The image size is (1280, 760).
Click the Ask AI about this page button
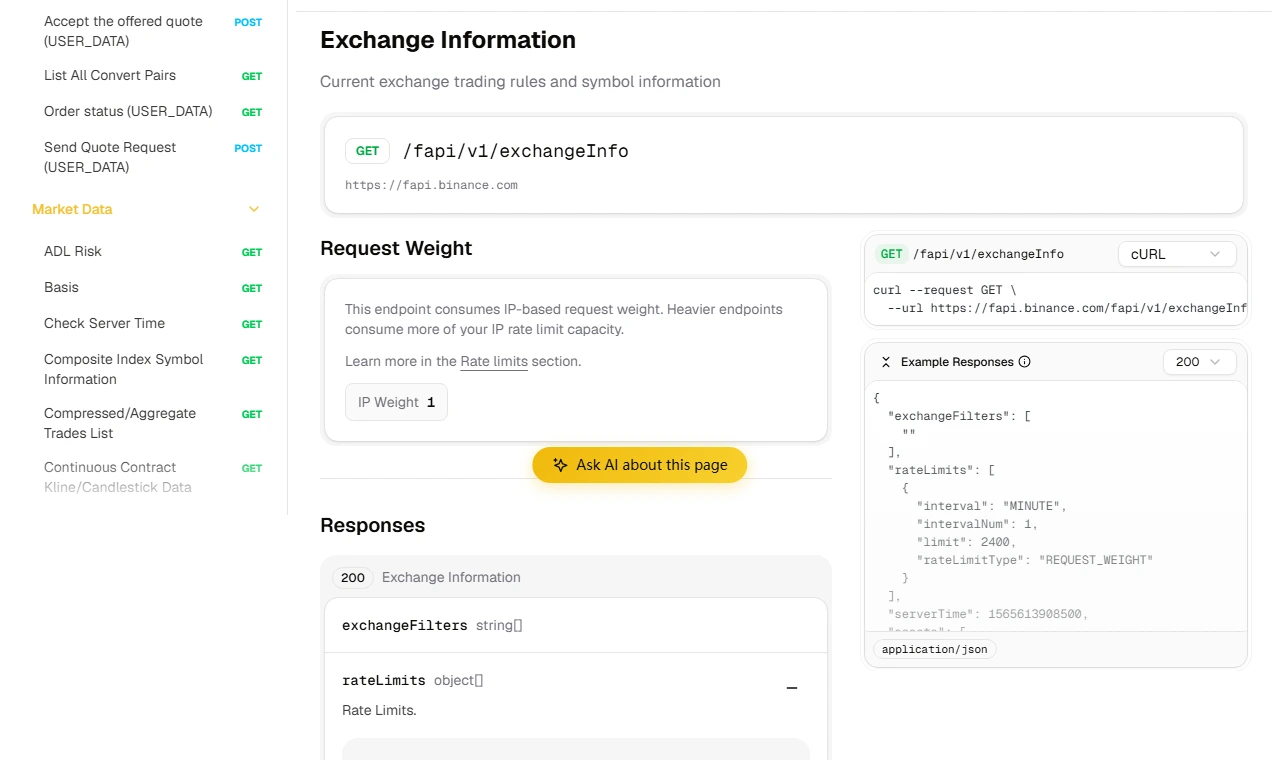tap(640, 465)
